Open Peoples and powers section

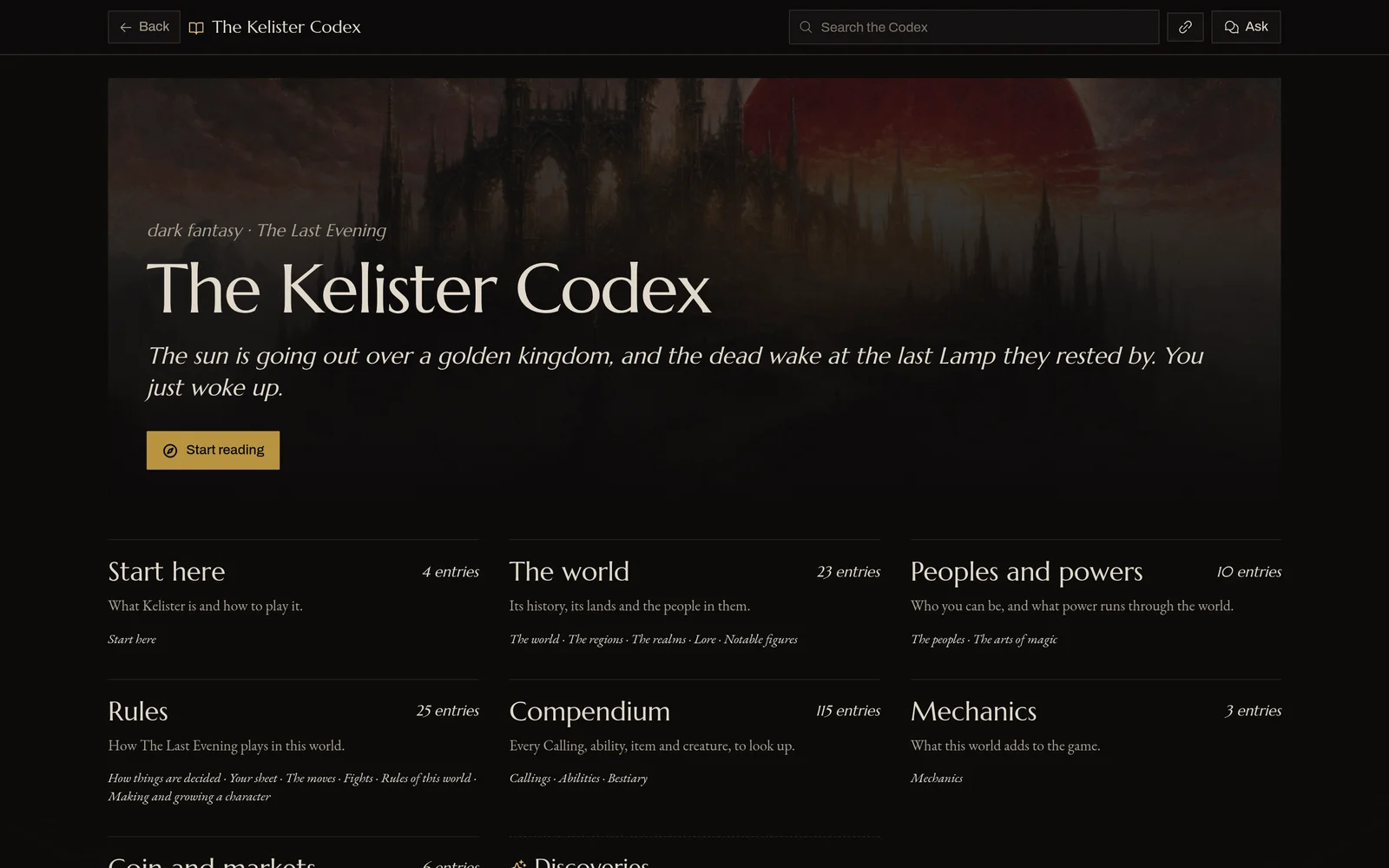tap(1027, 572)
